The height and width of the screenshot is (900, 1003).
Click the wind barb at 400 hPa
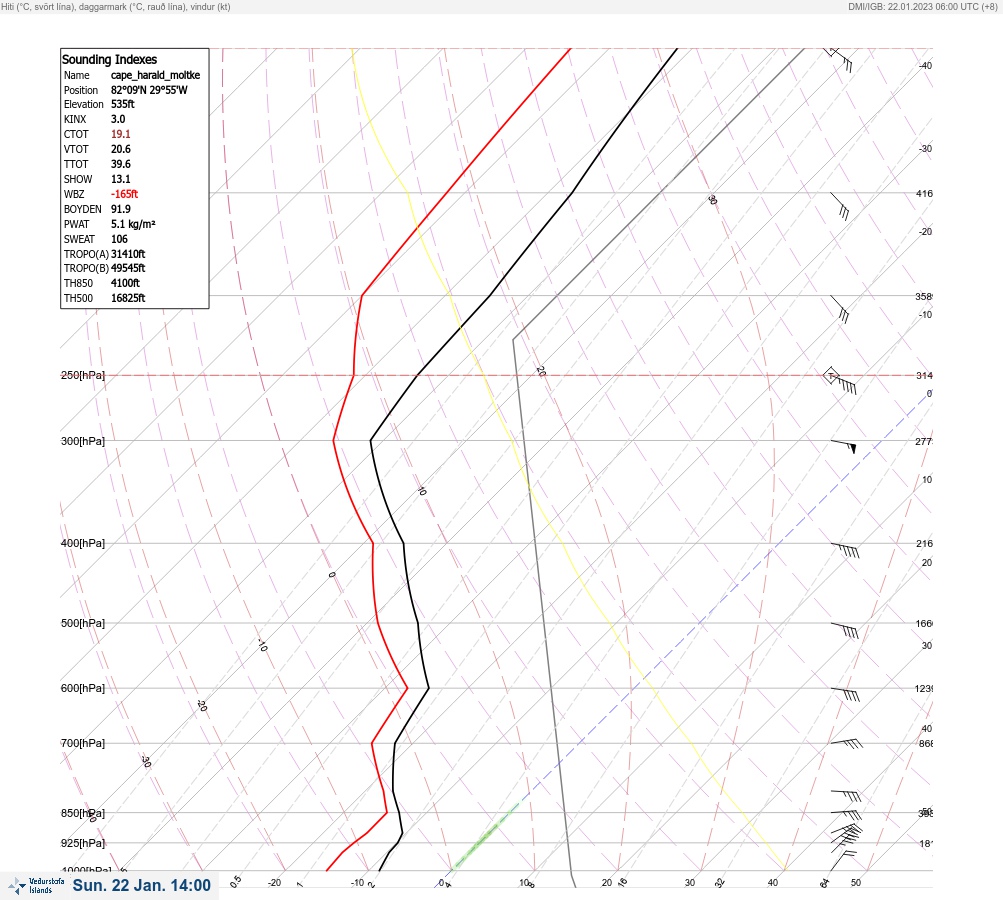click(x=845, y=549)
